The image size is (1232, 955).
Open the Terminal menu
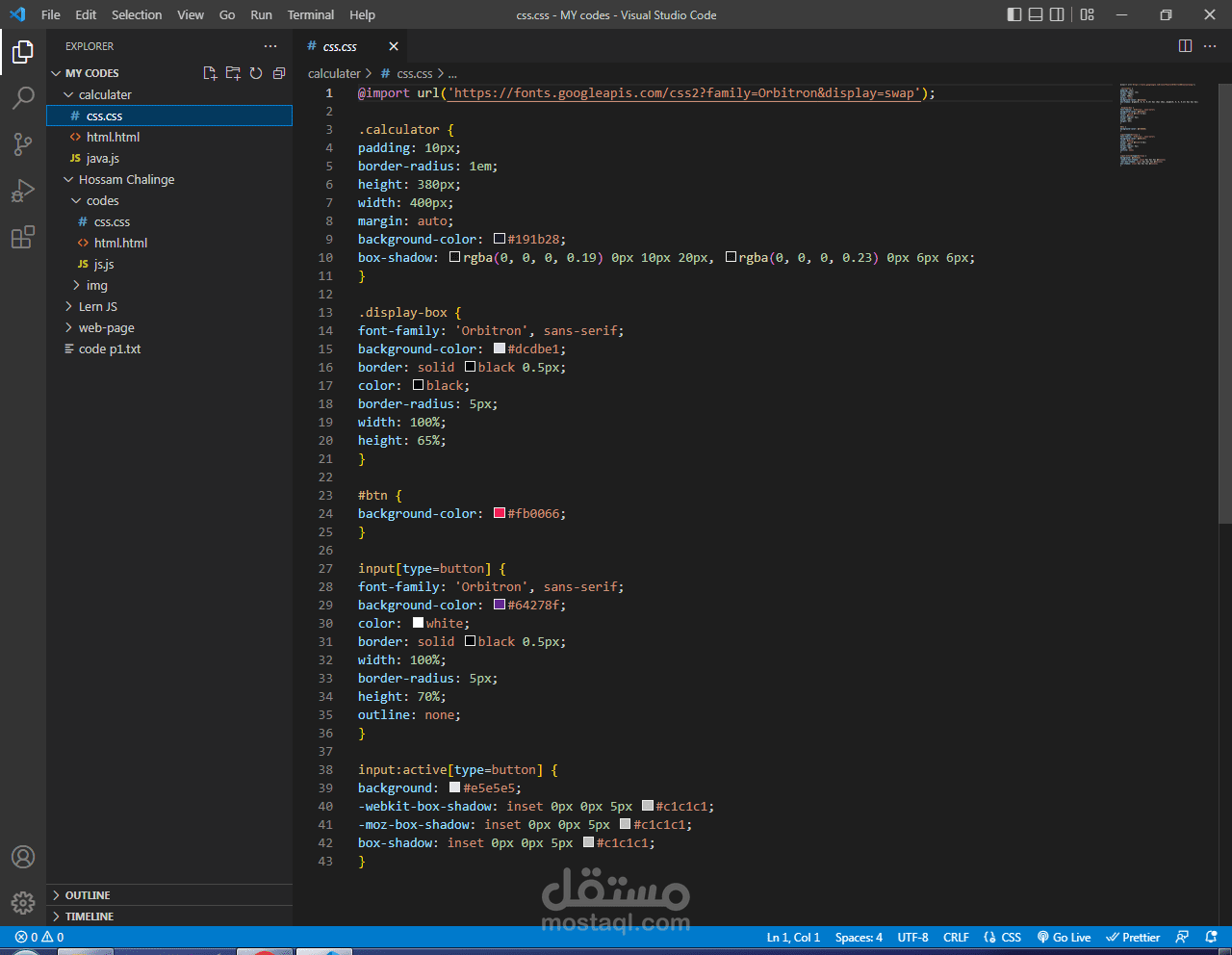(x=311, y=14)
